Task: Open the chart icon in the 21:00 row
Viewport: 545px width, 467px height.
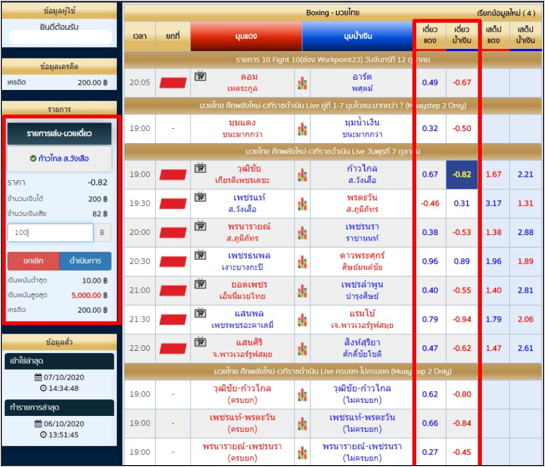Action: pyautogui.click(x=302, y=290)
